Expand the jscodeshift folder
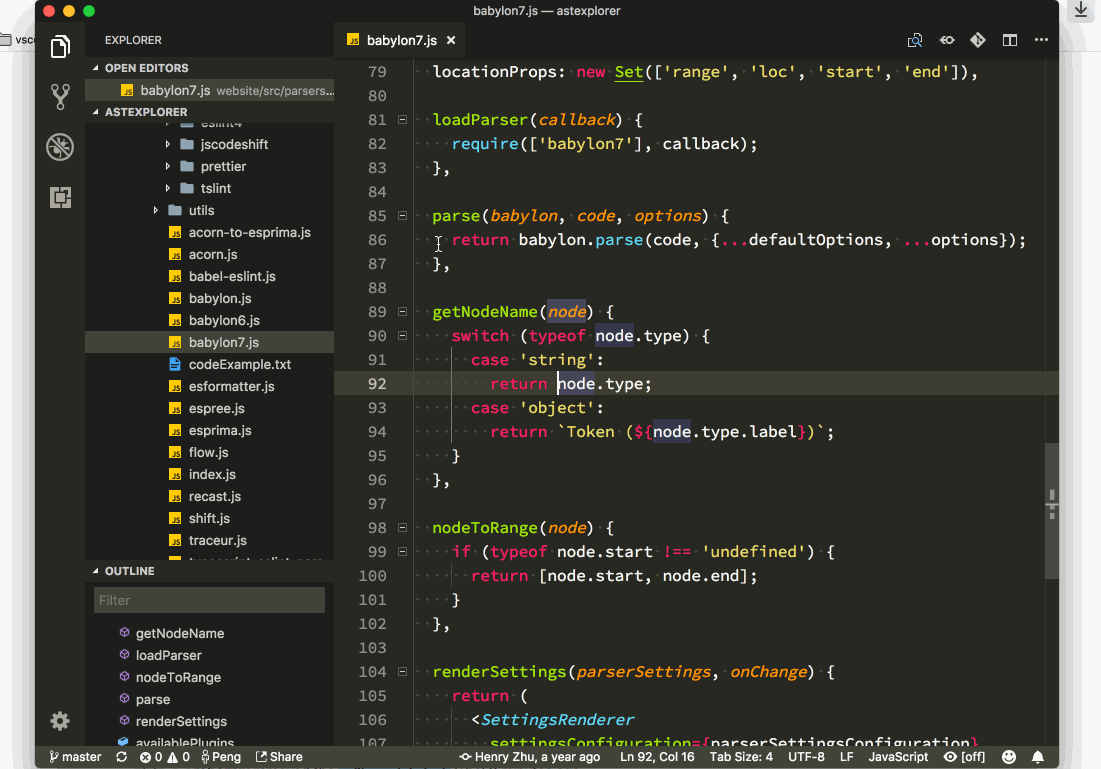Screen dimensions: 1101x769 coord(168,144)
